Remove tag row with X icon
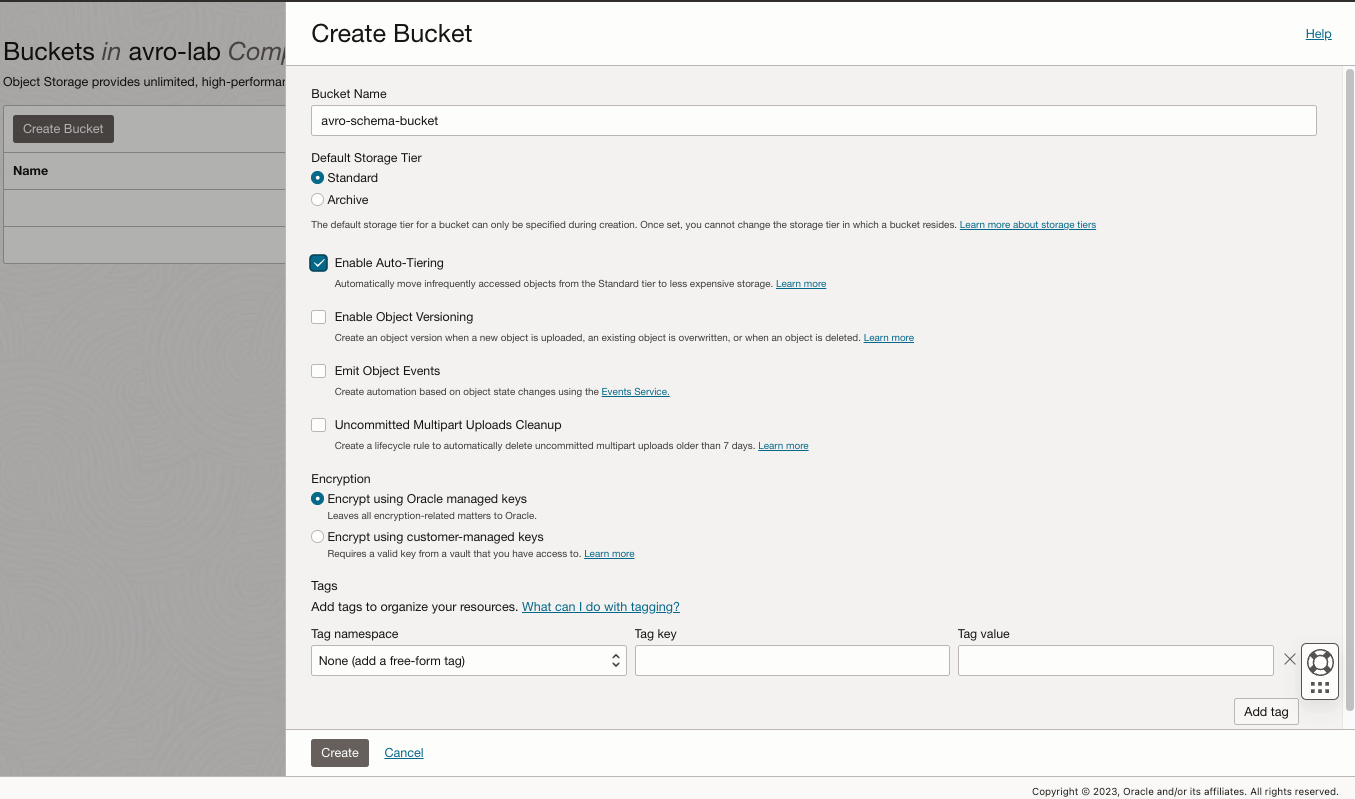Image resolution: width=1355 pixels, height=799 pixels. click(x=1289, y=660)
